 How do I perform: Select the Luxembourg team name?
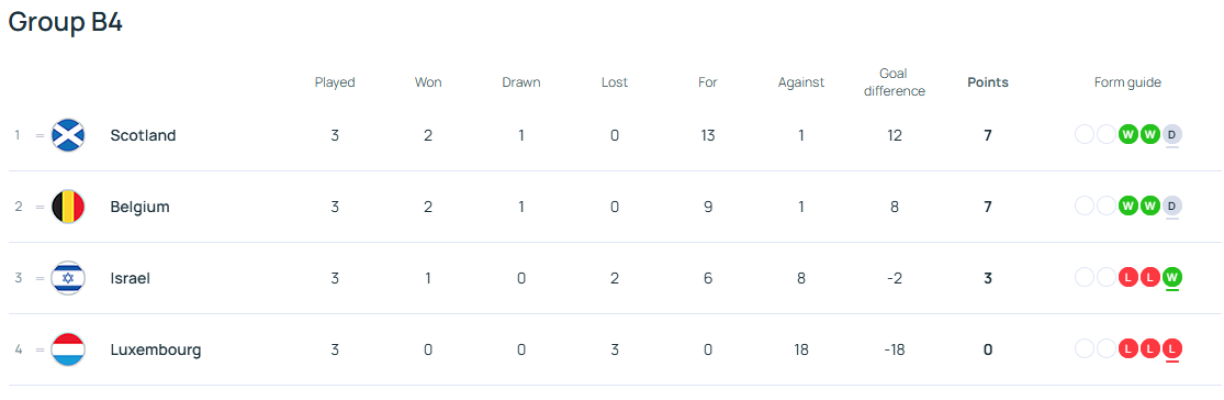pyautogui.click(x=156, y=350)
